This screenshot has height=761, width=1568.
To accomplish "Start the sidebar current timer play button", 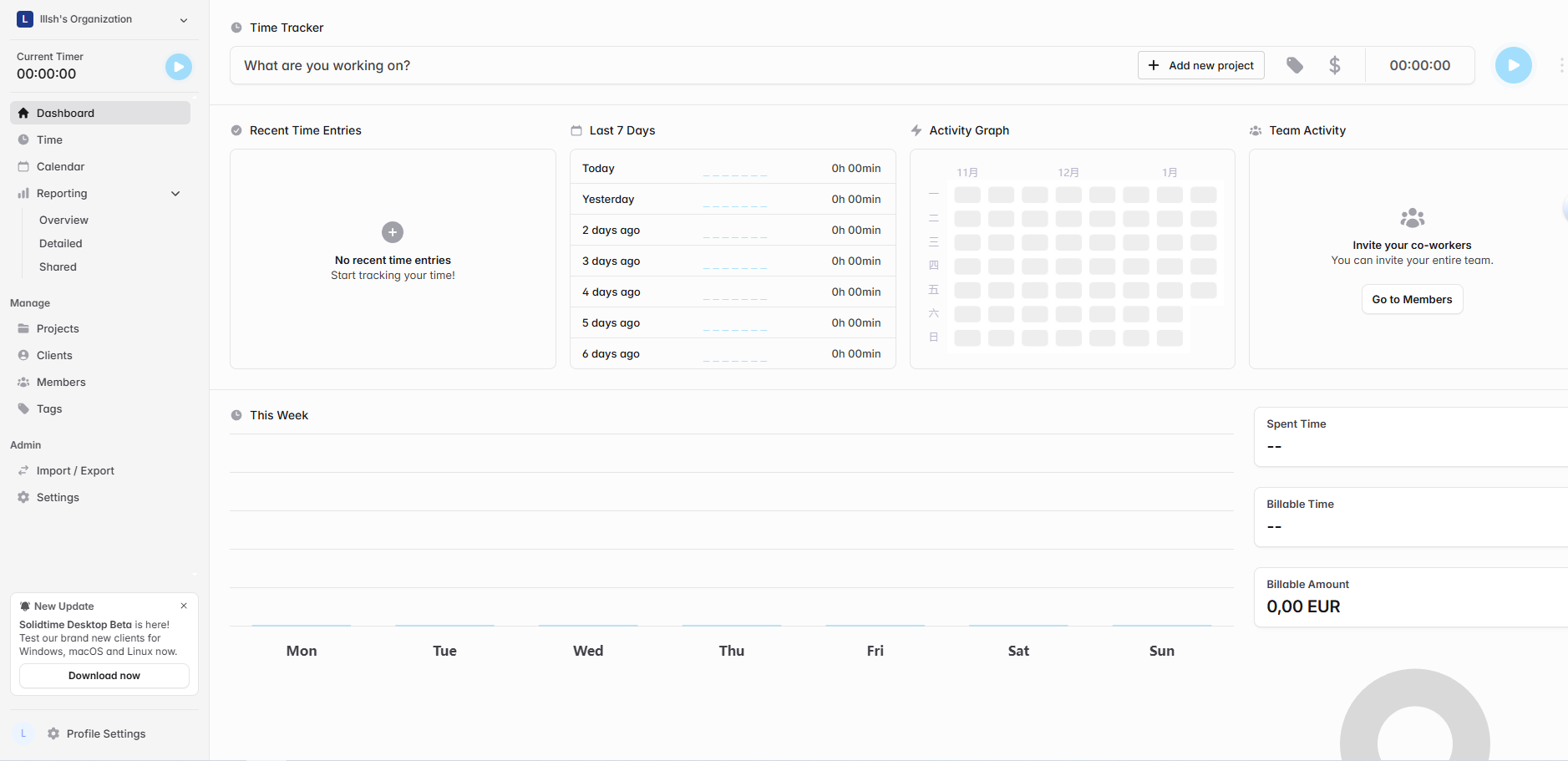I will tap(179, 67).
